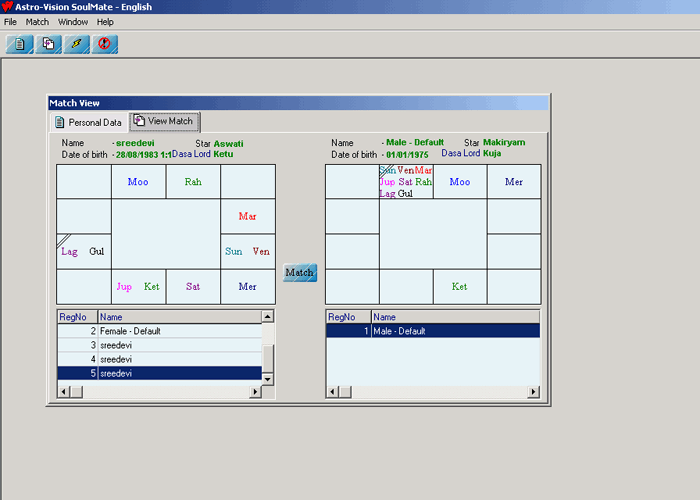Viewport: 700px width, 500px height.
Task: Select sreedevi row with RegNo 3
Action: coord(160,345)
